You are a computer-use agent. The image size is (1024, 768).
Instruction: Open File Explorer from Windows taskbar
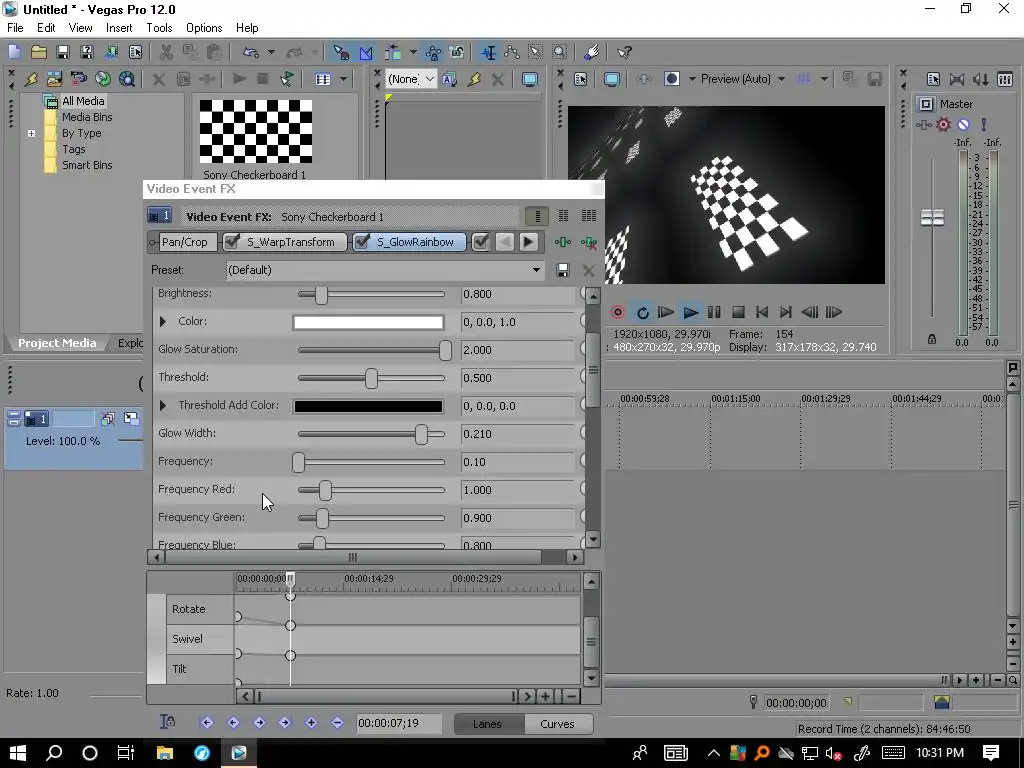[165, 752]
